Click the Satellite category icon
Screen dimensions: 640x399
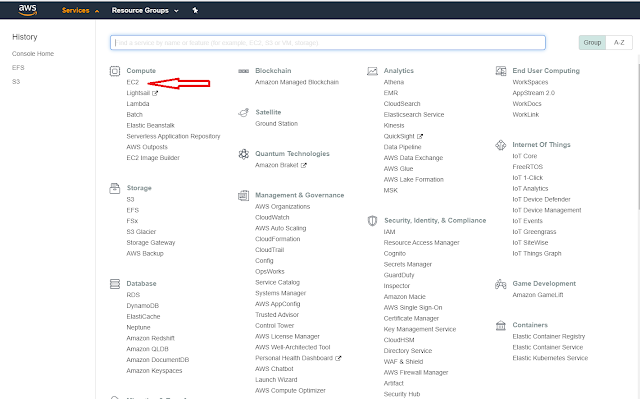coord(243,112)
